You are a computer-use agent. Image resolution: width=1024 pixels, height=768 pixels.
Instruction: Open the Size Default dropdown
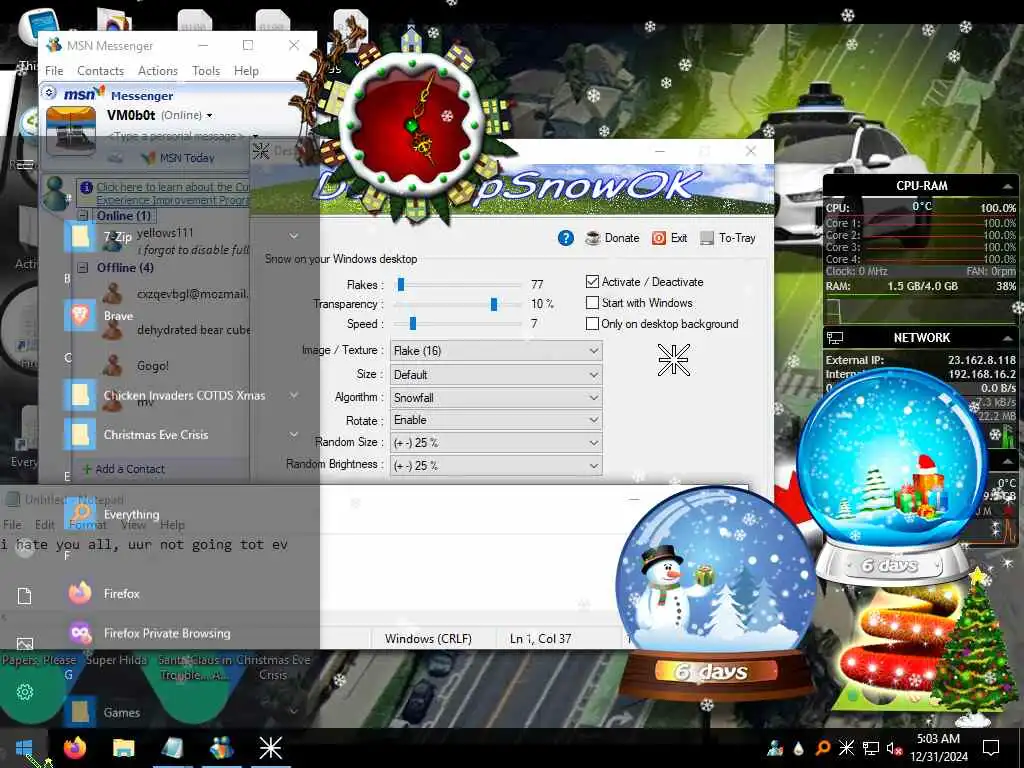496,375
